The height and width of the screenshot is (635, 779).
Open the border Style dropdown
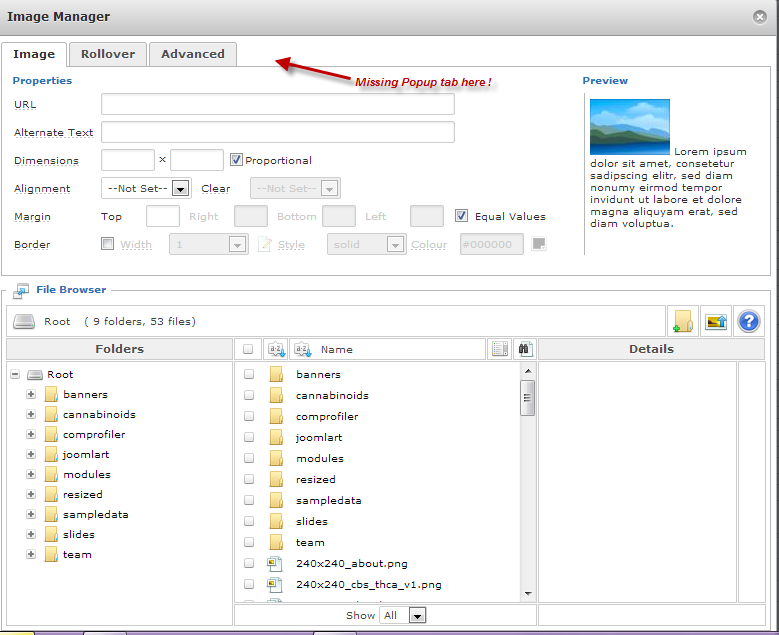pos(367,244)
